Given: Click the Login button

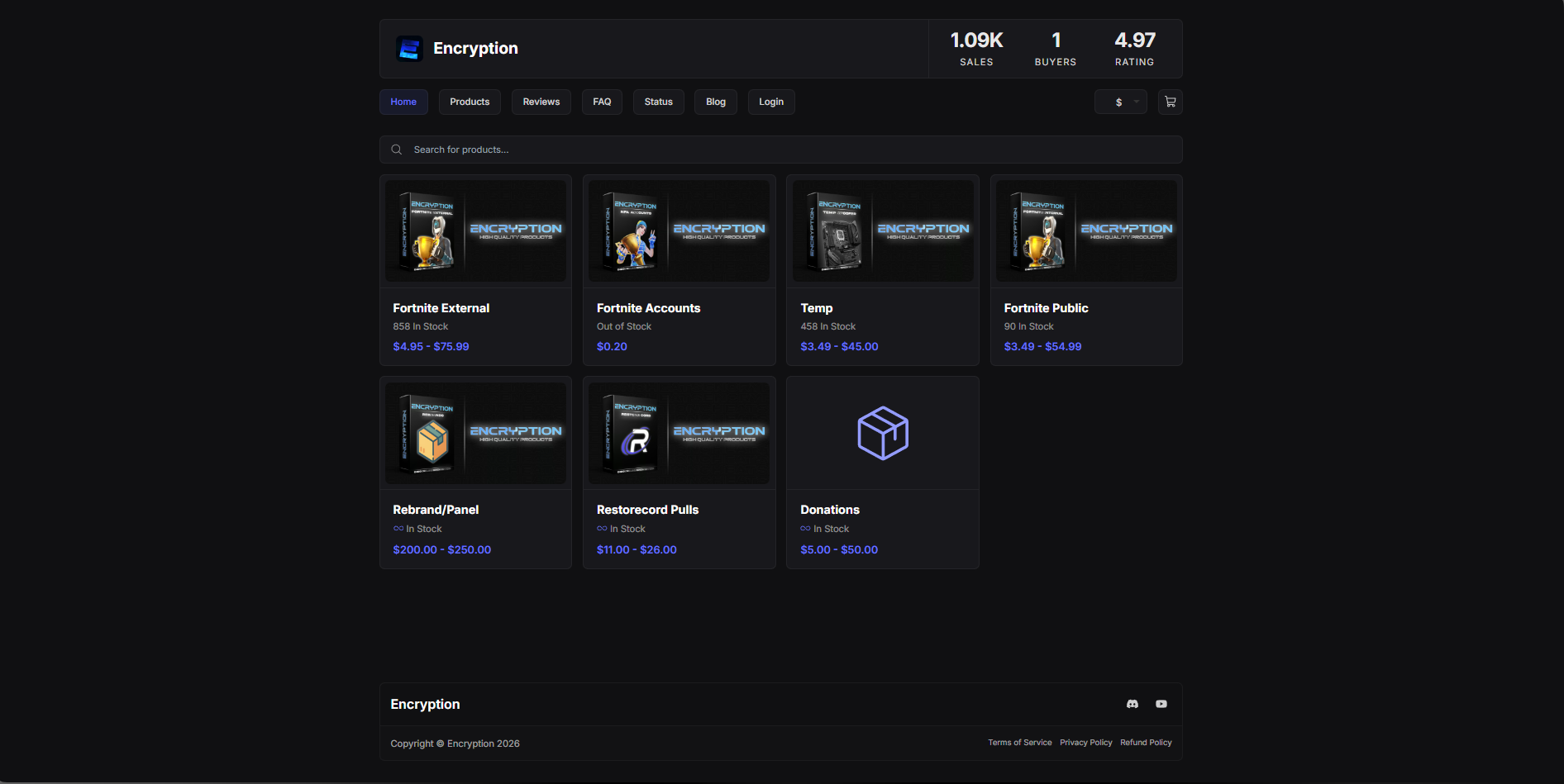Looking at the screenshot, I should click(x=771, y=102).
